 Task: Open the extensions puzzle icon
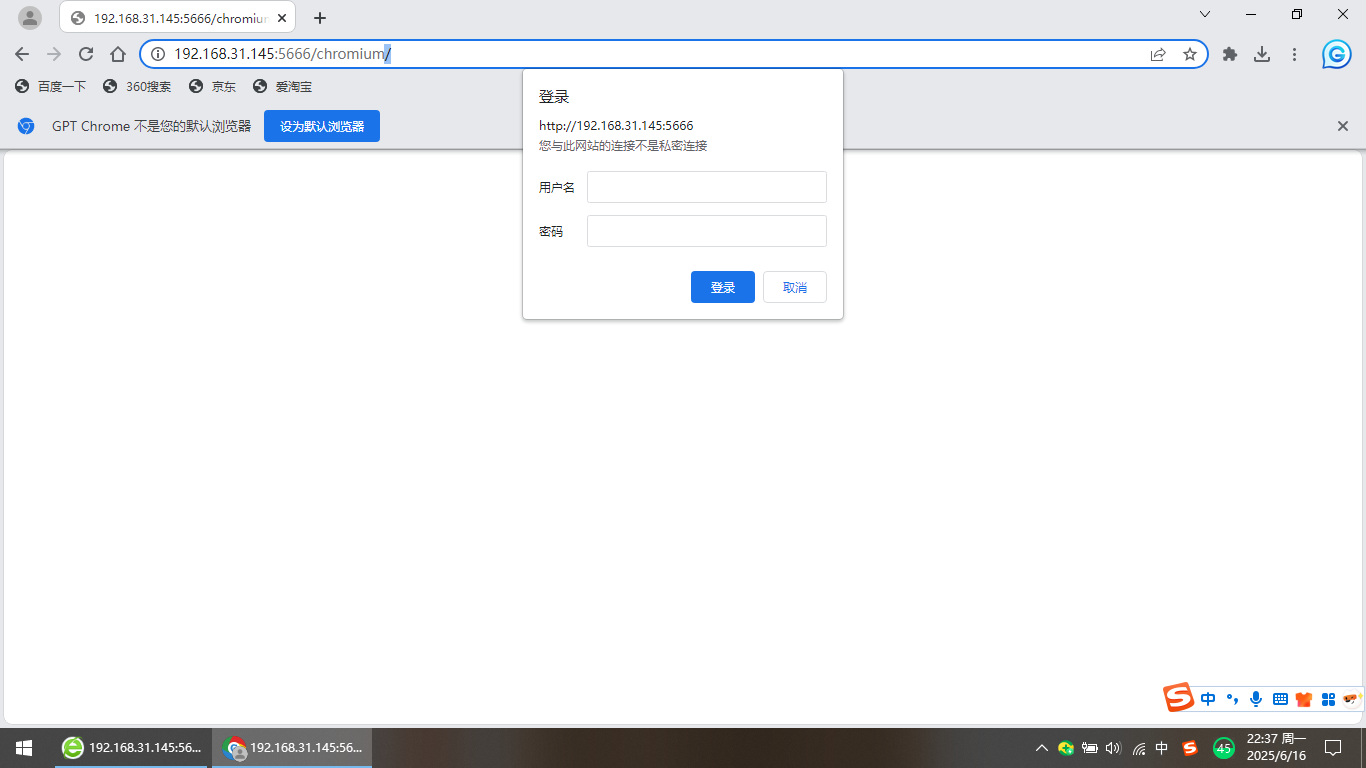click(1230, 54)
